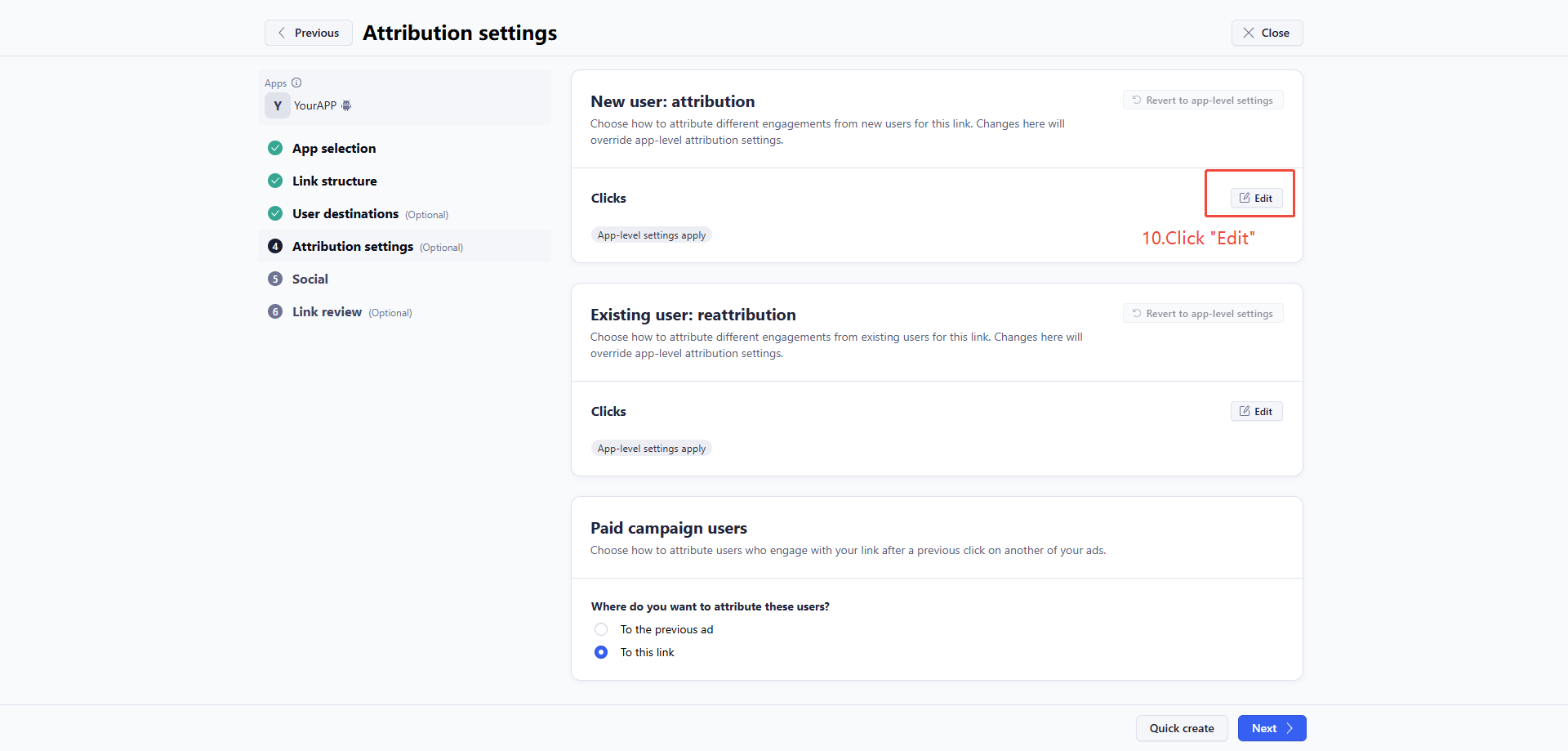Click the Existing user: reattribution heading

coord(693,315)
